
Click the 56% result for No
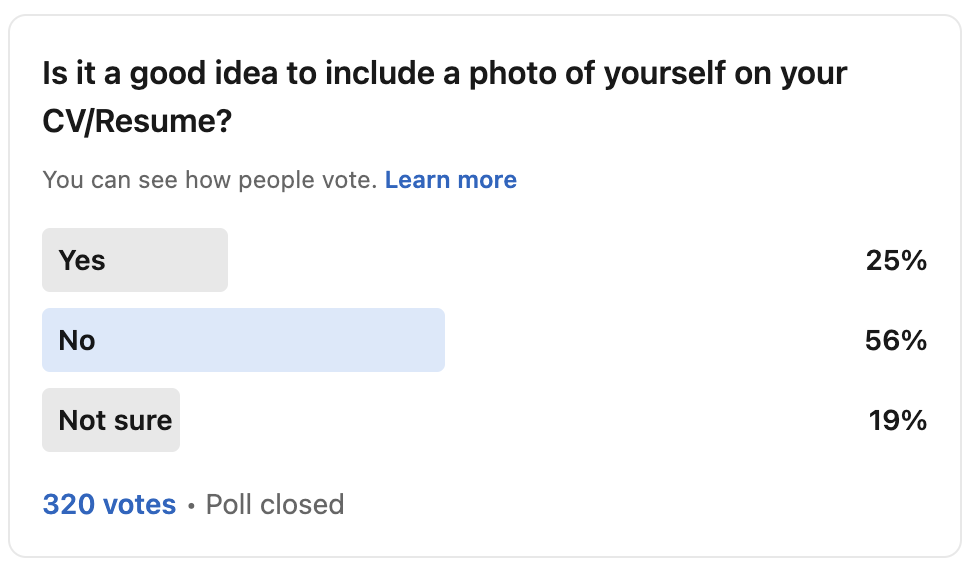[896, 341]
